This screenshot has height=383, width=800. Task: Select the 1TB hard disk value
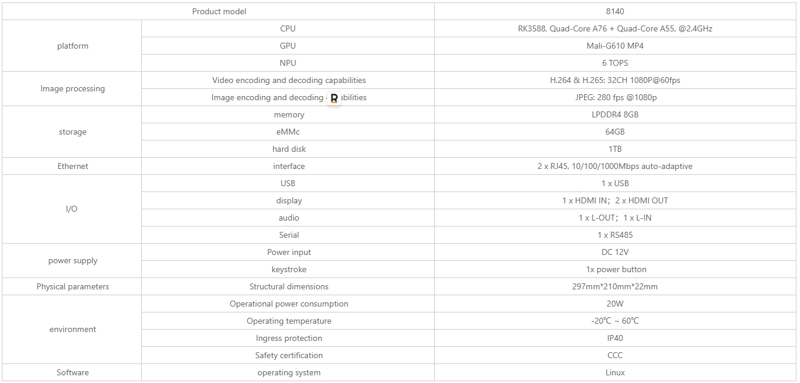pyautogui.click(x=615, y=149)
